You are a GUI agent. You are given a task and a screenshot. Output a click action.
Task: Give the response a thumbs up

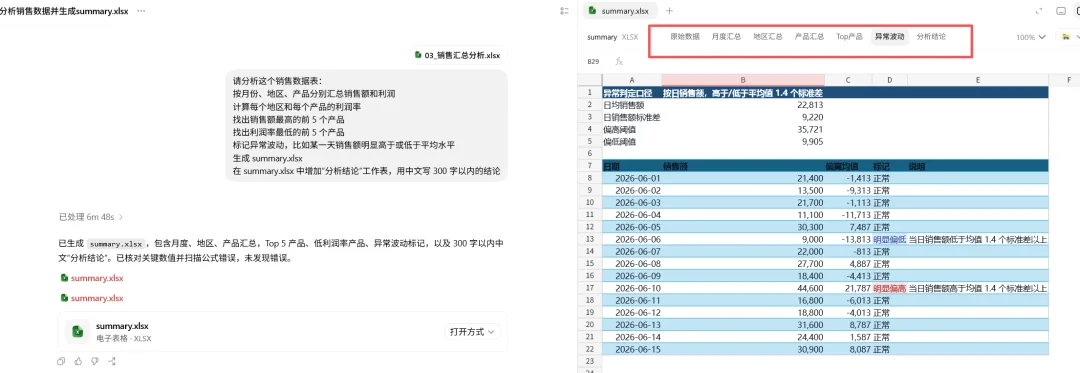point(78,361)
